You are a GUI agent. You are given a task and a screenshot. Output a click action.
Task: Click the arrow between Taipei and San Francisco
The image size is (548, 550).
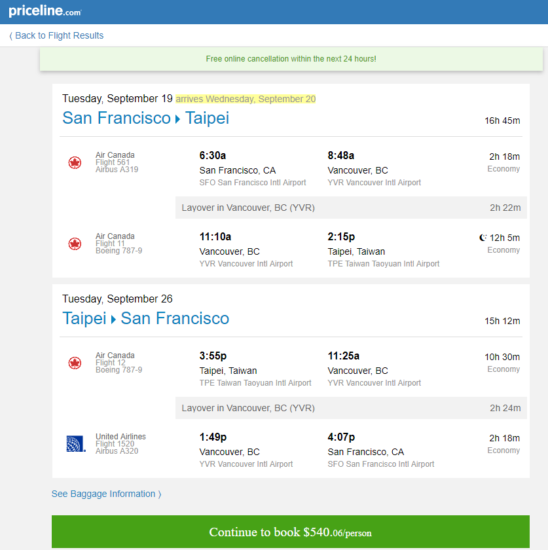click(113, 320)
